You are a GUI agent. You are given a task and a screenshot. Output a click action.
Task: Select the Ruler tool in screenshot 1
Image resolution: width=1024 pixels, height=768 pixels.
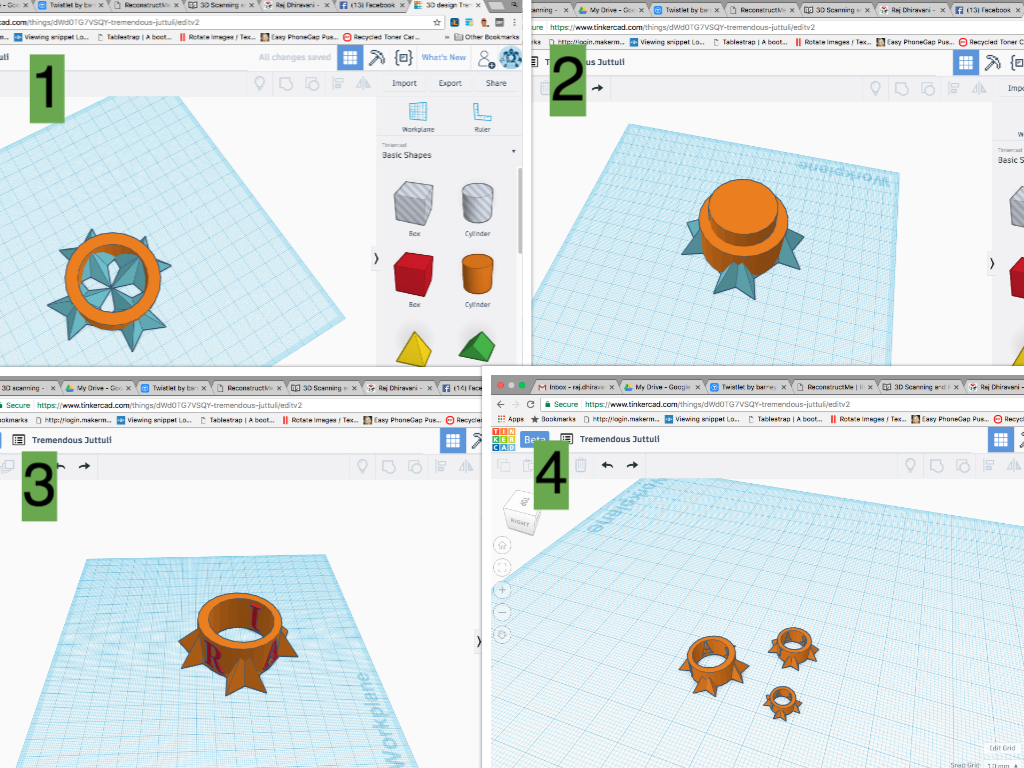coord(482,117)
